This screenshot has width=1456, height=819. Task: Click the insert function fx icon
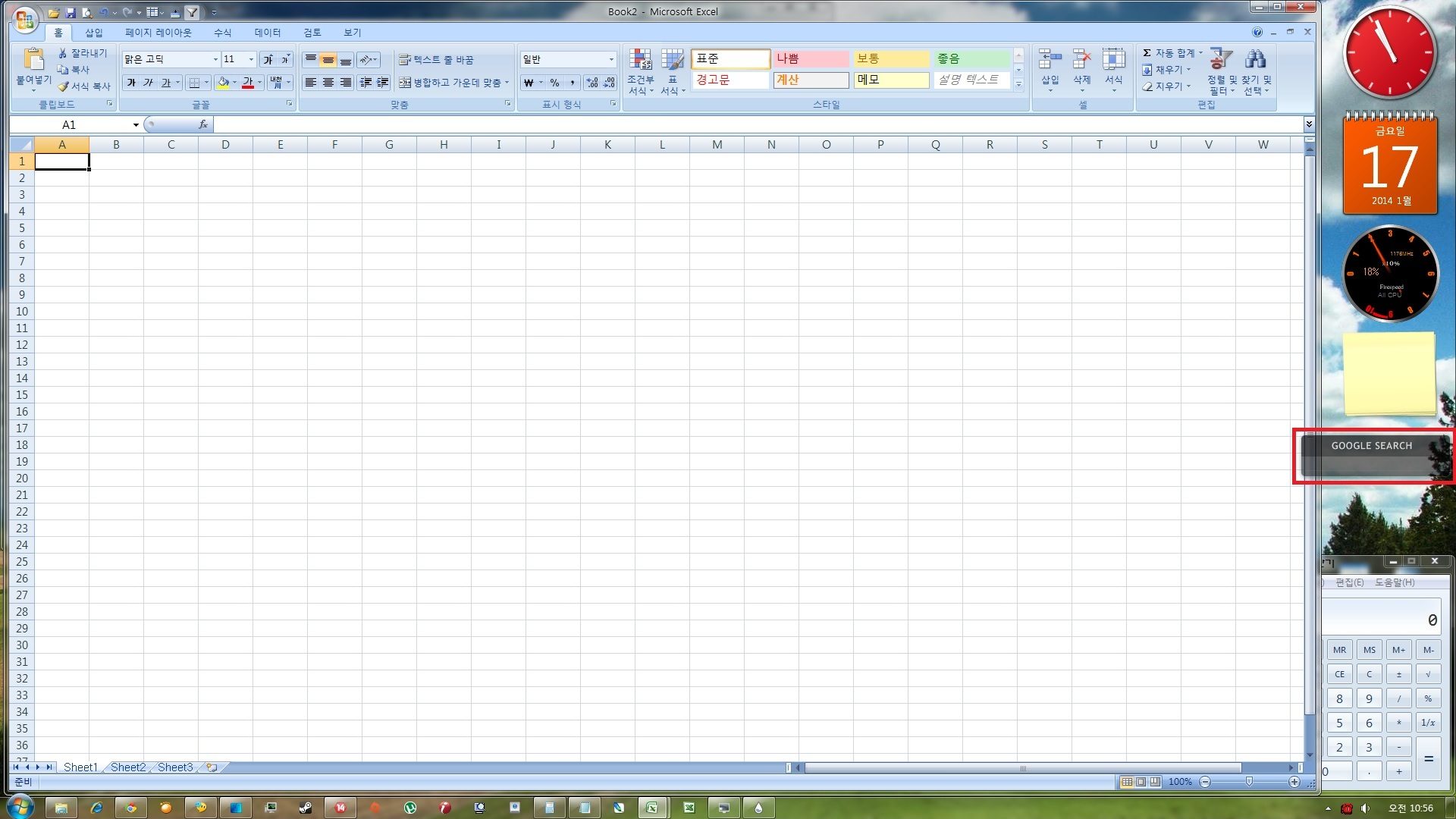coord(203,124)
